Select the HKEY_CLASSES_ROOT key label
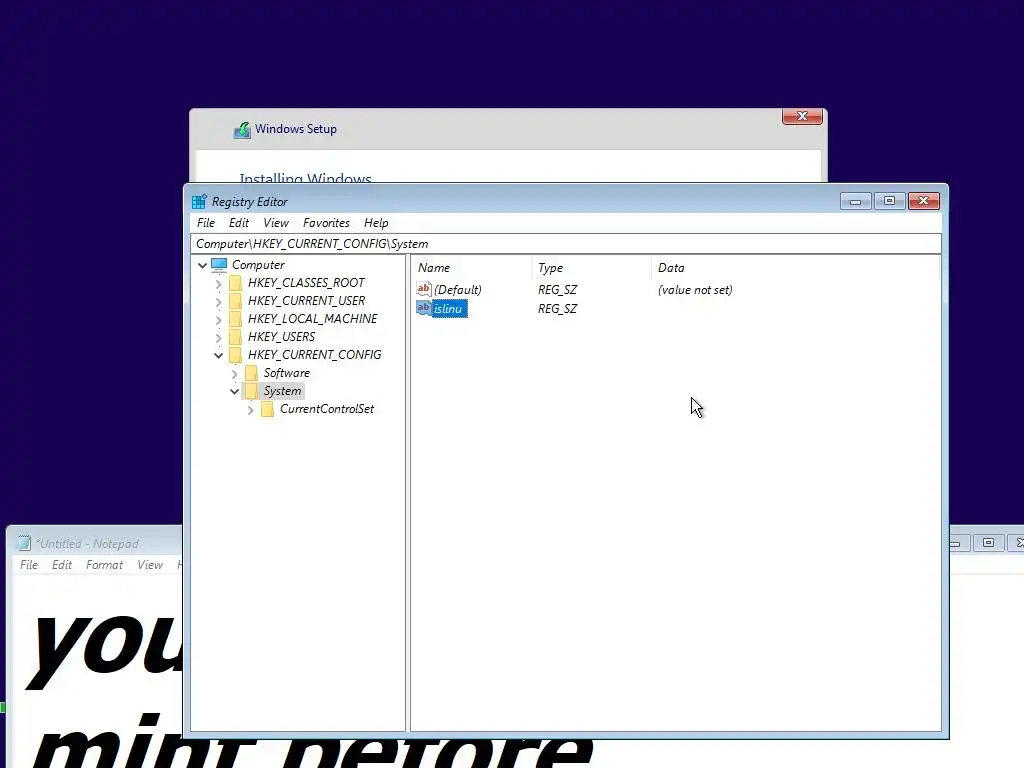This screenshot has height=768, width=1024. click(306, 283)
